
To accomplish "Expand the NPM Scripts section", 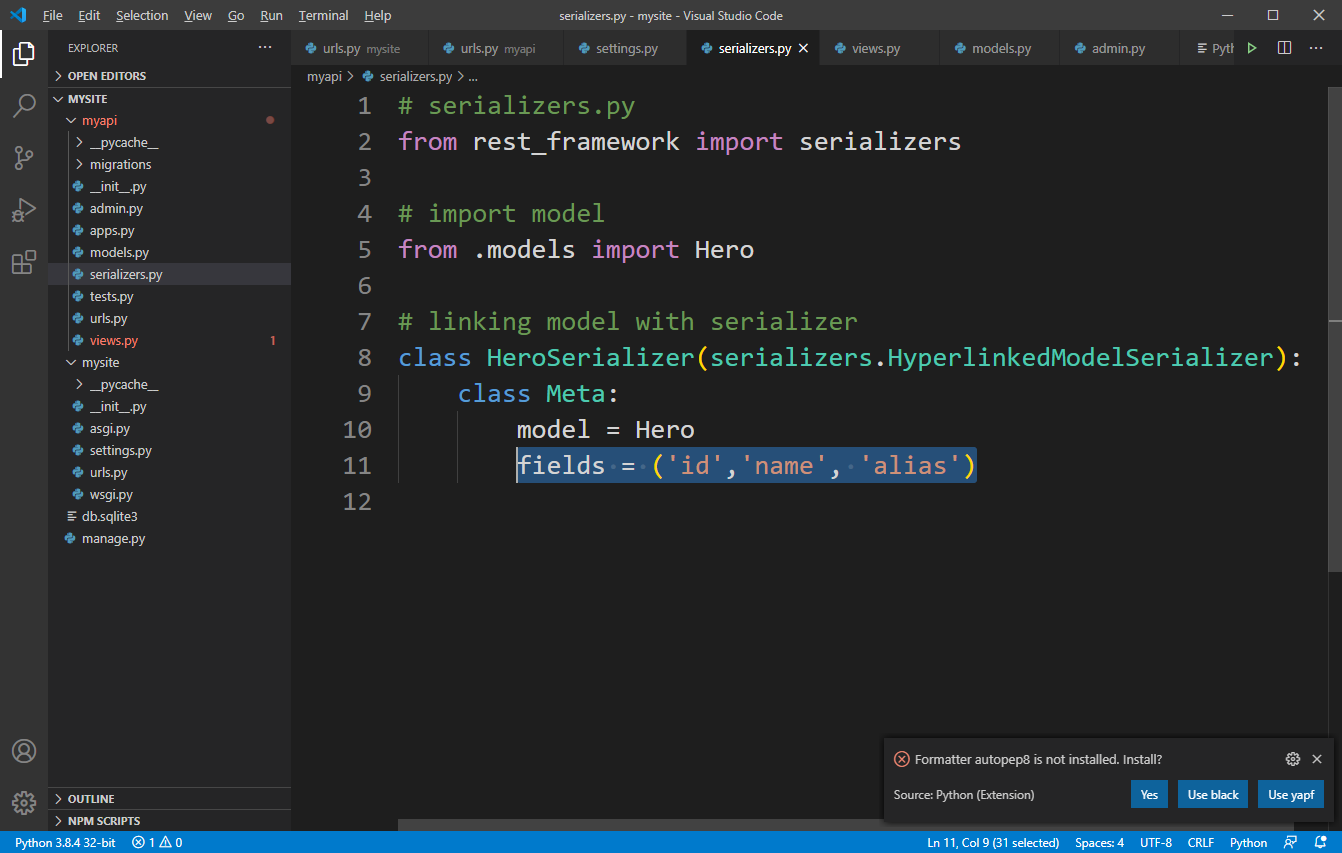I will click(170, 821).
